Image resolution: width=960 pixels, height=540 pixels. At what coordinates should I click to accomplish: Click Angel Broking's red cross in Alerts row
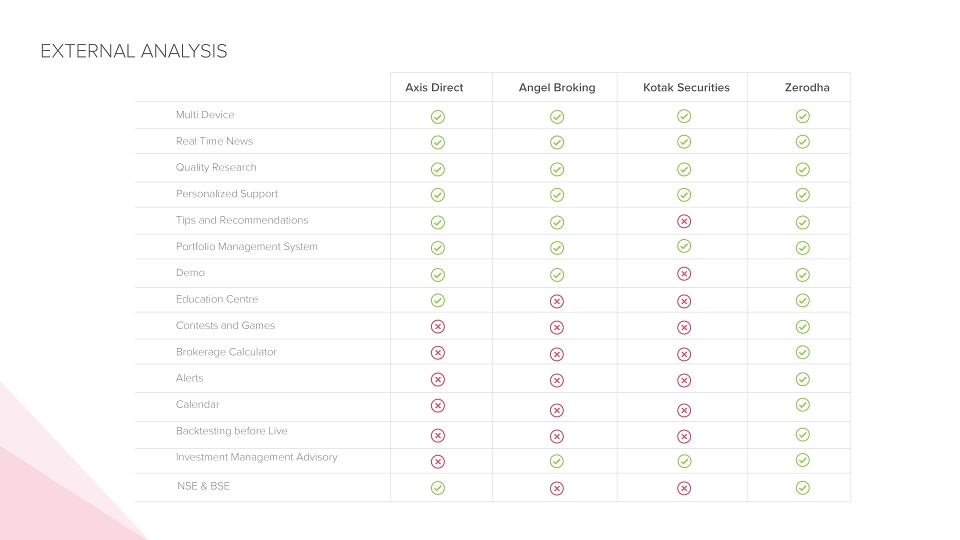[557, 380]
